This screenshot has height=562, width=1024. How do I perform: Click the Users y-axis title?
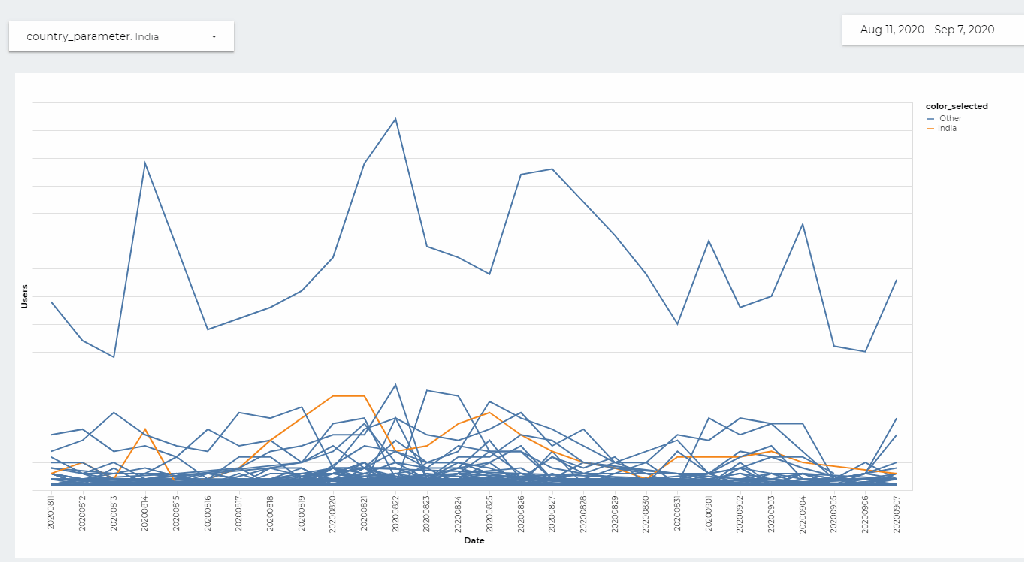tap(24, 296)
